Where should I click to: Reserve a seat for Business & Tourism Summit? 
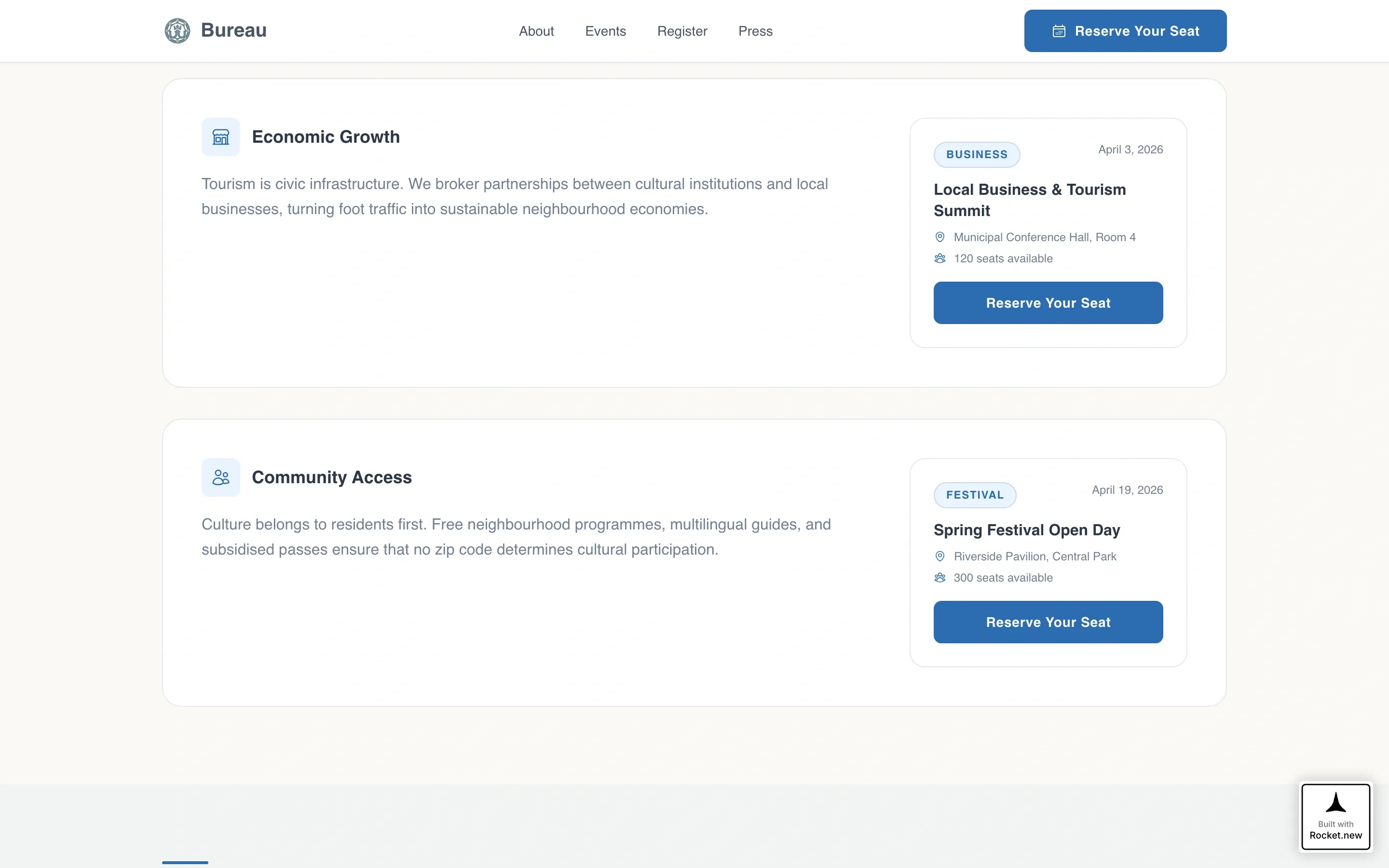point(1048,303)
